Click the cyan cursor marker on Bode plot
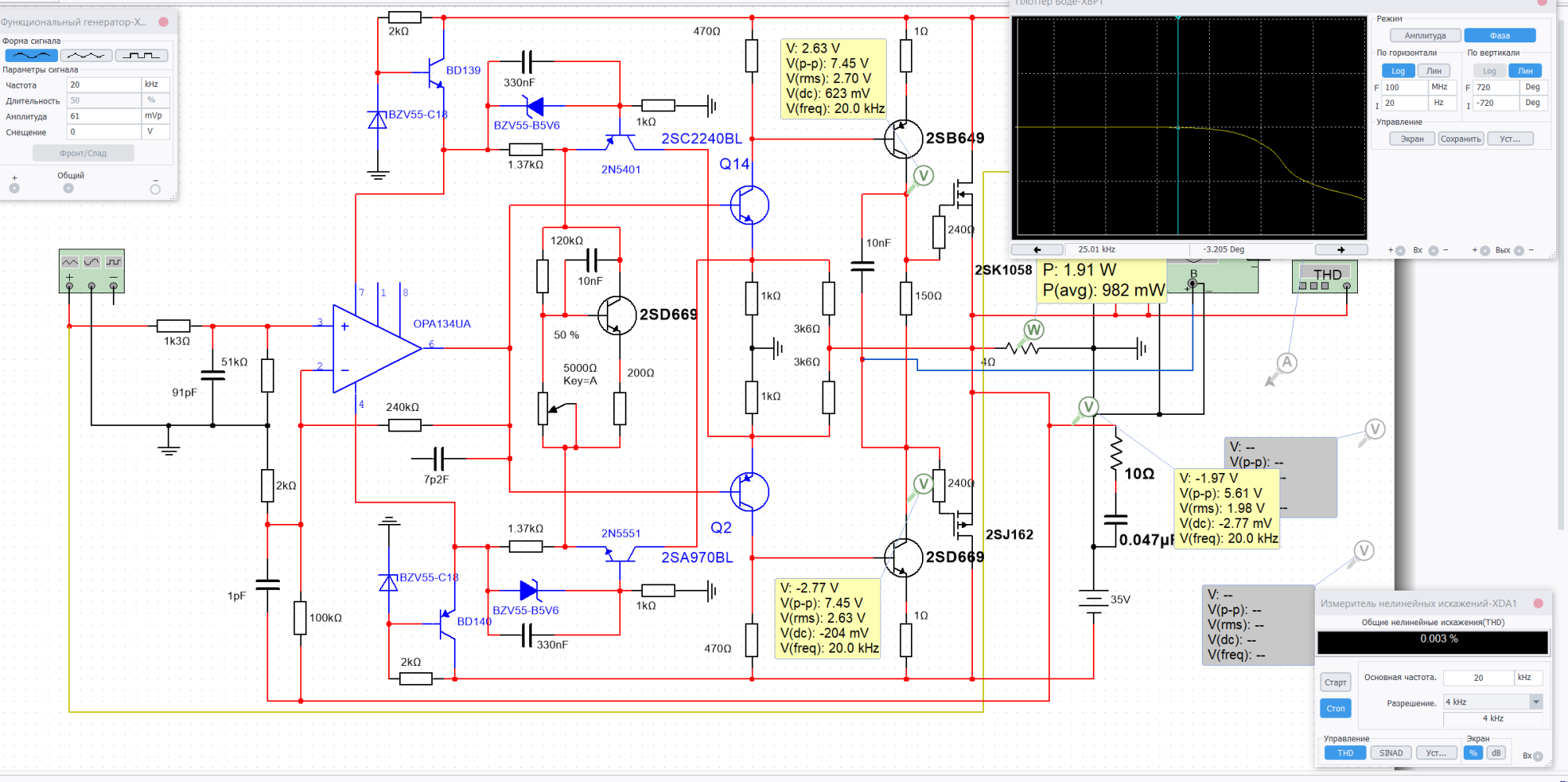The height and width of the screenshot is (782, 1568). [1178, 127]
